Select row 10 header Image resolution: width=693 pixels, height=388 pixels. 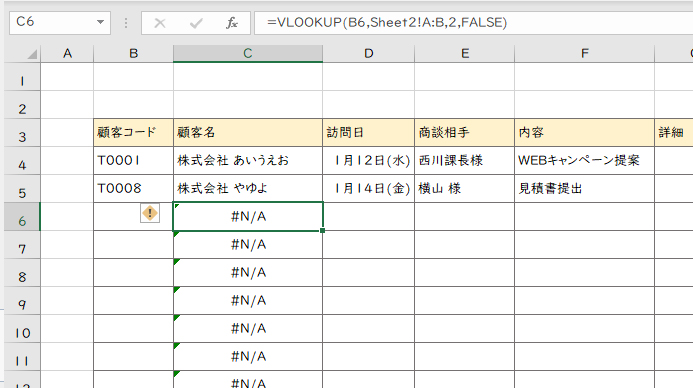22,329
